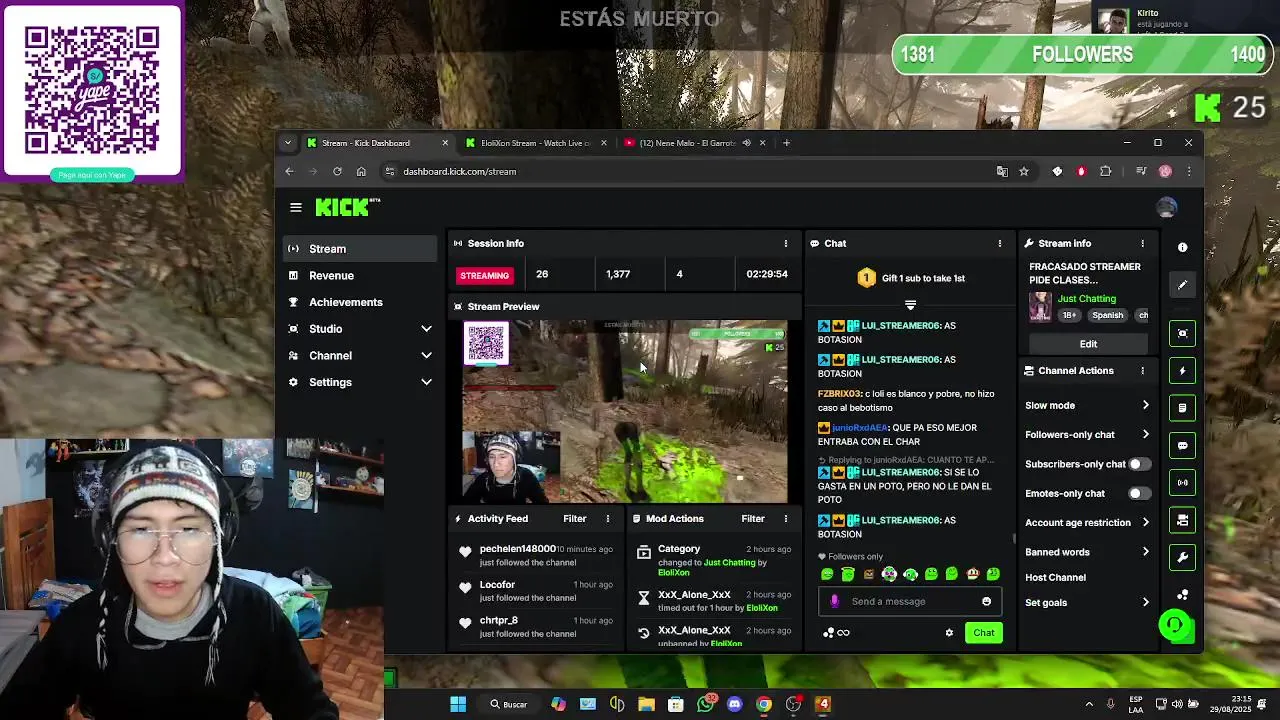The image size is (1280, 720).
Task: Click the translate page icon in address bar
Action: point(1002,171)
